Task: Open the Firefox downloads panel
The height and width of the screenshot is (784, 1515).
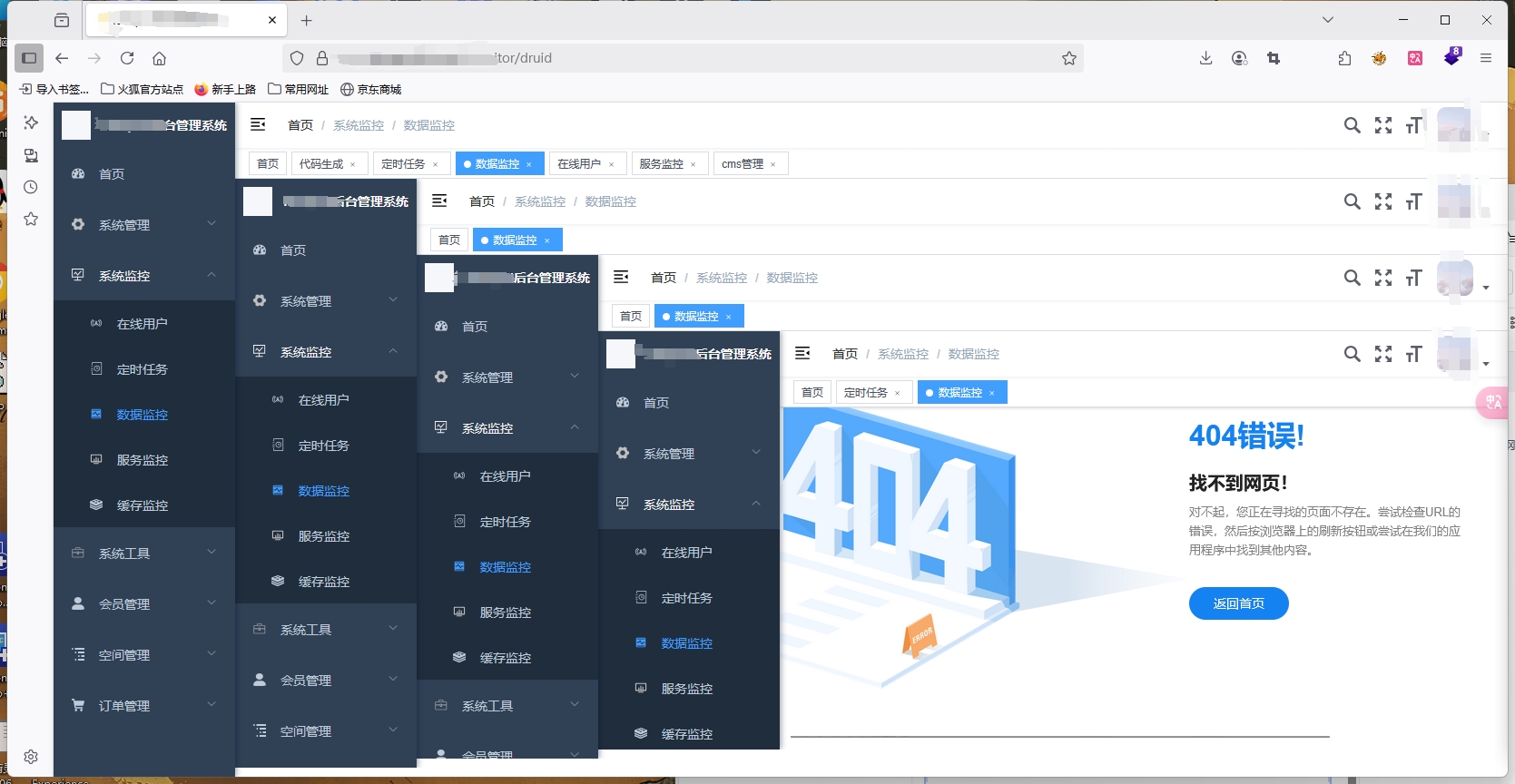Action: click(x=1205, y=58)
